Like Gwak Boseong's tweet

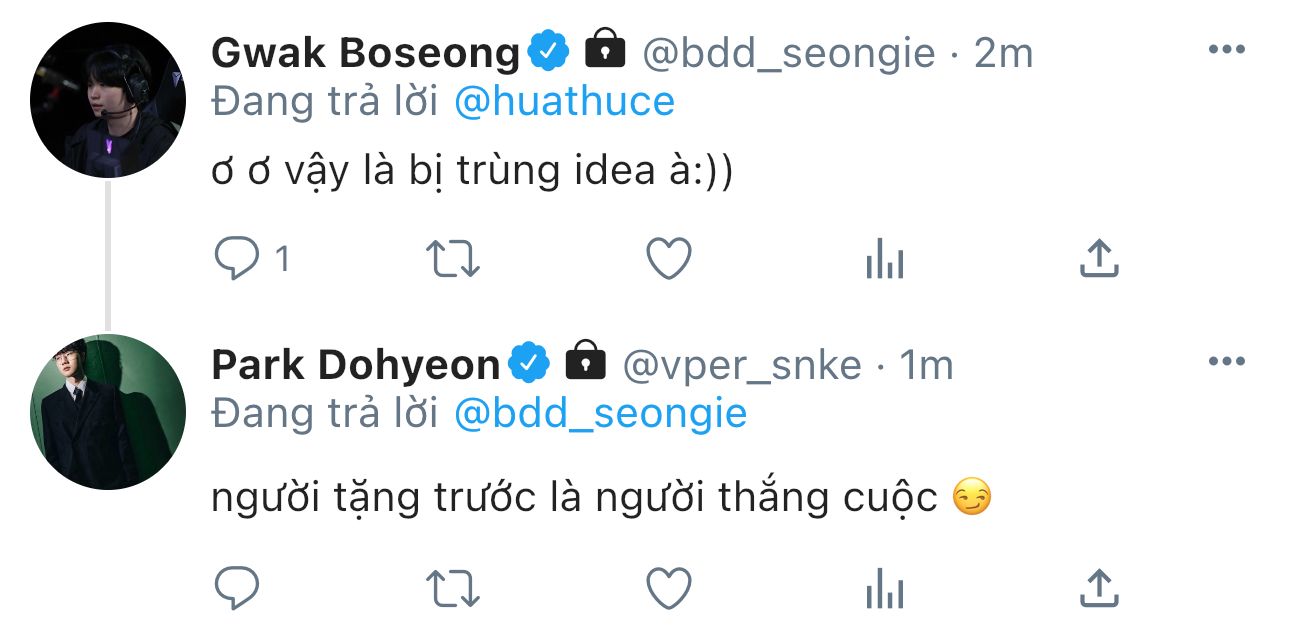click(x=669, y=260)
